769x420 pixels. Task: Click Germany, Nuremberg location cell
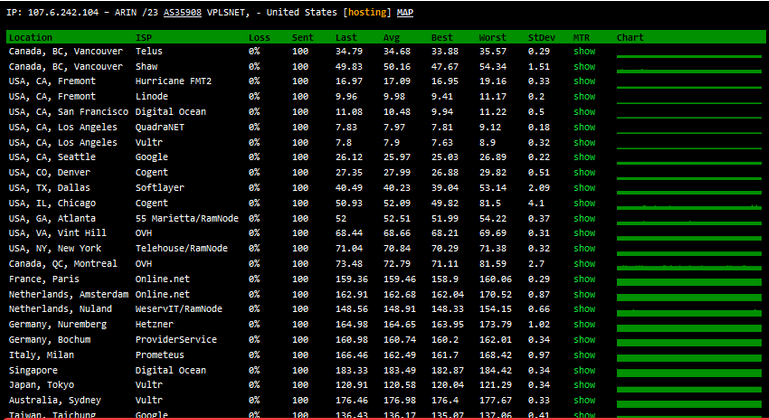click(58, 324)
